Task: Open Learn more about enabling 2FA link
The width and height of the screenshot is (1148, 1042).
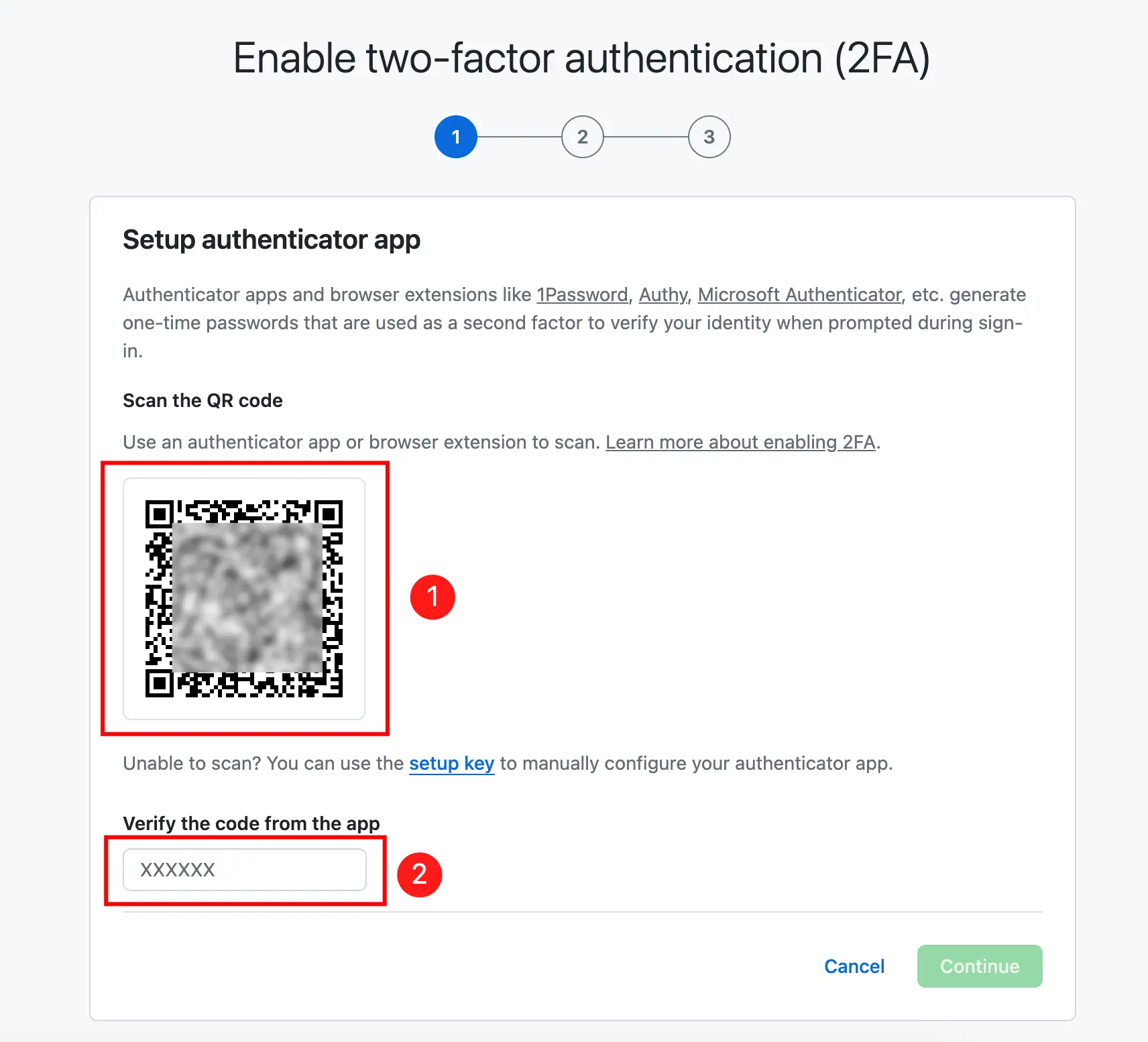Action: click(x=740, y=442)
